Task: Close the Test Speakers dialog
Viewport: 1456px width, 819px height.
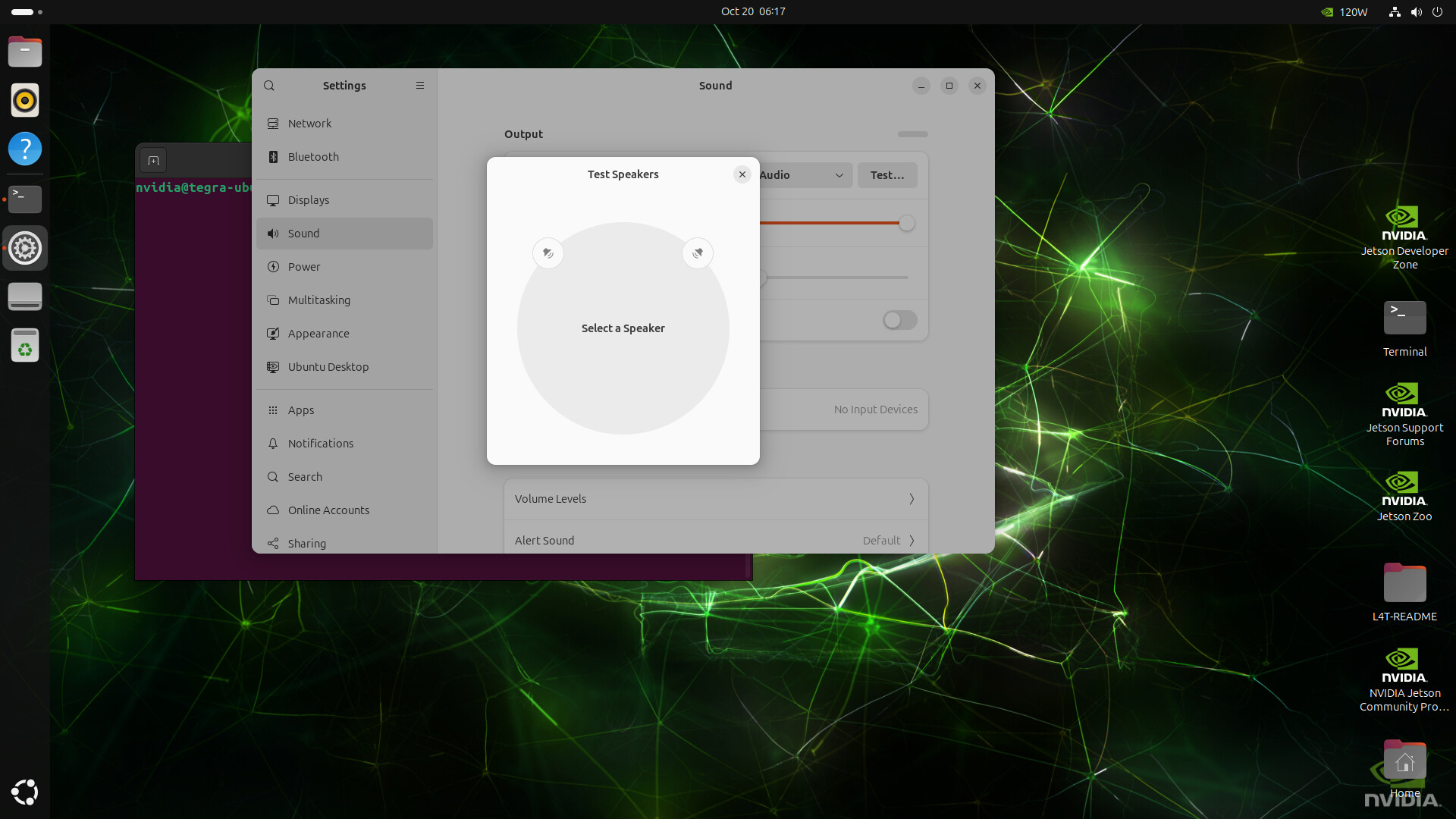Action: pos(742,174)
